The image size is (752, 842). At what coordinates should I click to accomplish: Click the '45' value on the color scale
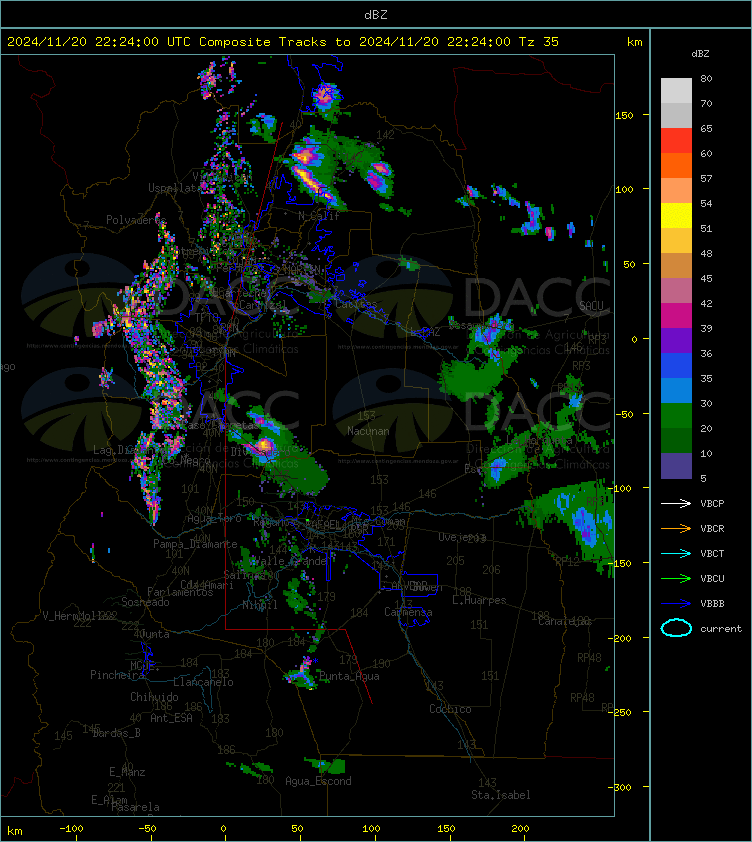[706, 279]
